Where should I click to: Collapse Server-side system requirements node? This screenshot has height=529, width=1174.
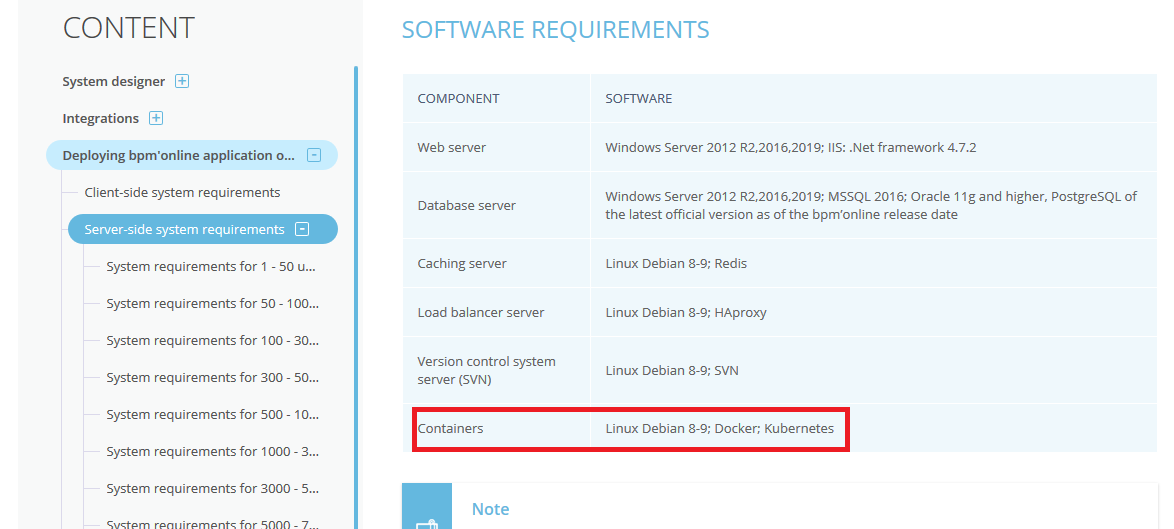302,229
